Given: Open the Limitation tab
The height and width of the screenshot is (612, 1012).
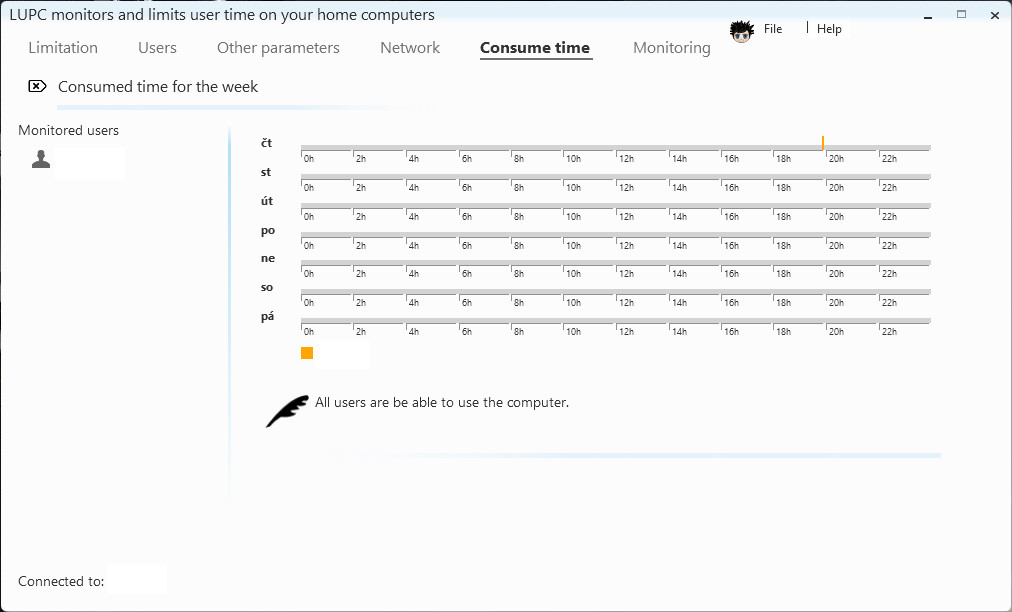Looking at the screenshot, I should (63, 48).
